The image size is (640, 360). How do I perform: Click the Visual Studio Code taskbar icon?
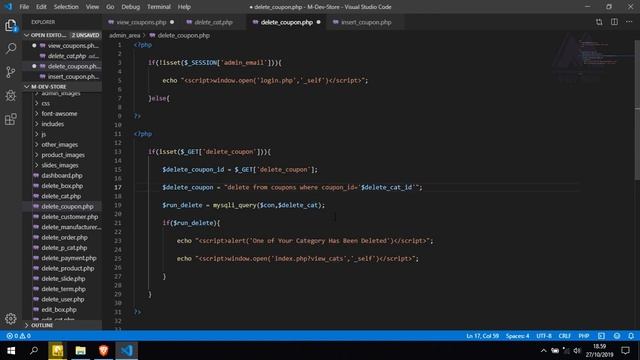(x=127, y=351)
